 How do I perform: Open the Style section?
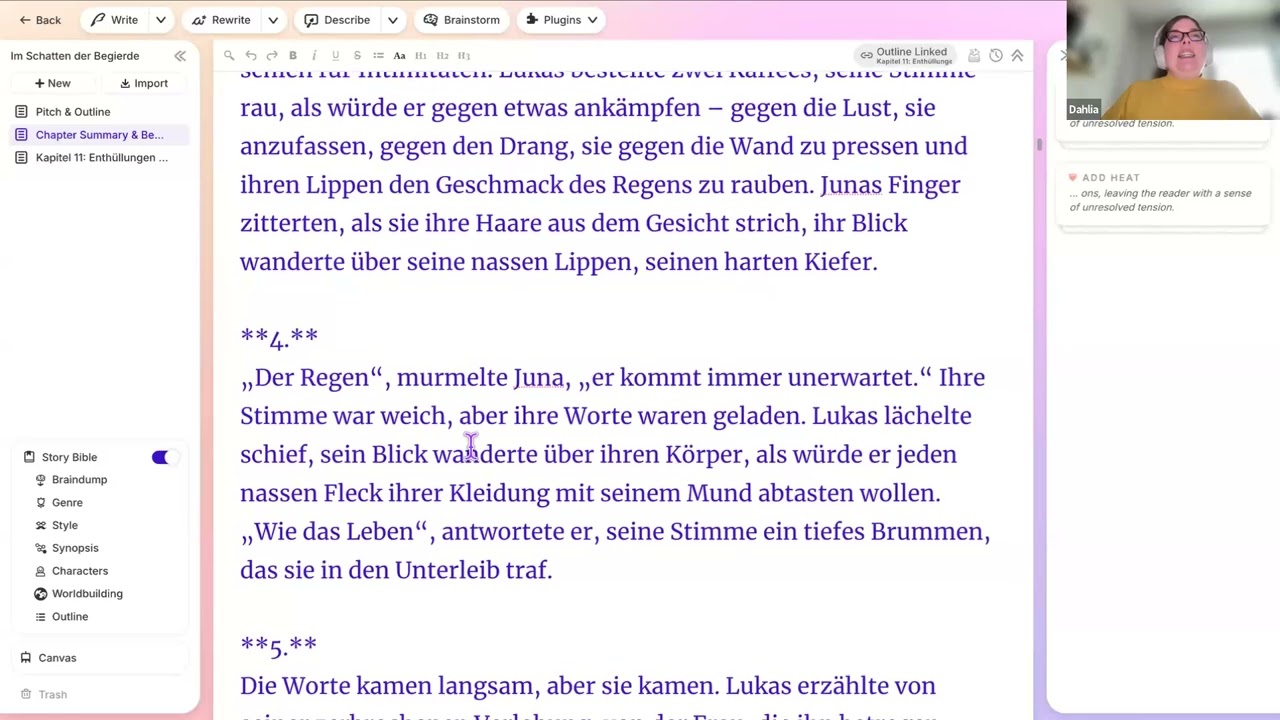click(x=64, y=525)
